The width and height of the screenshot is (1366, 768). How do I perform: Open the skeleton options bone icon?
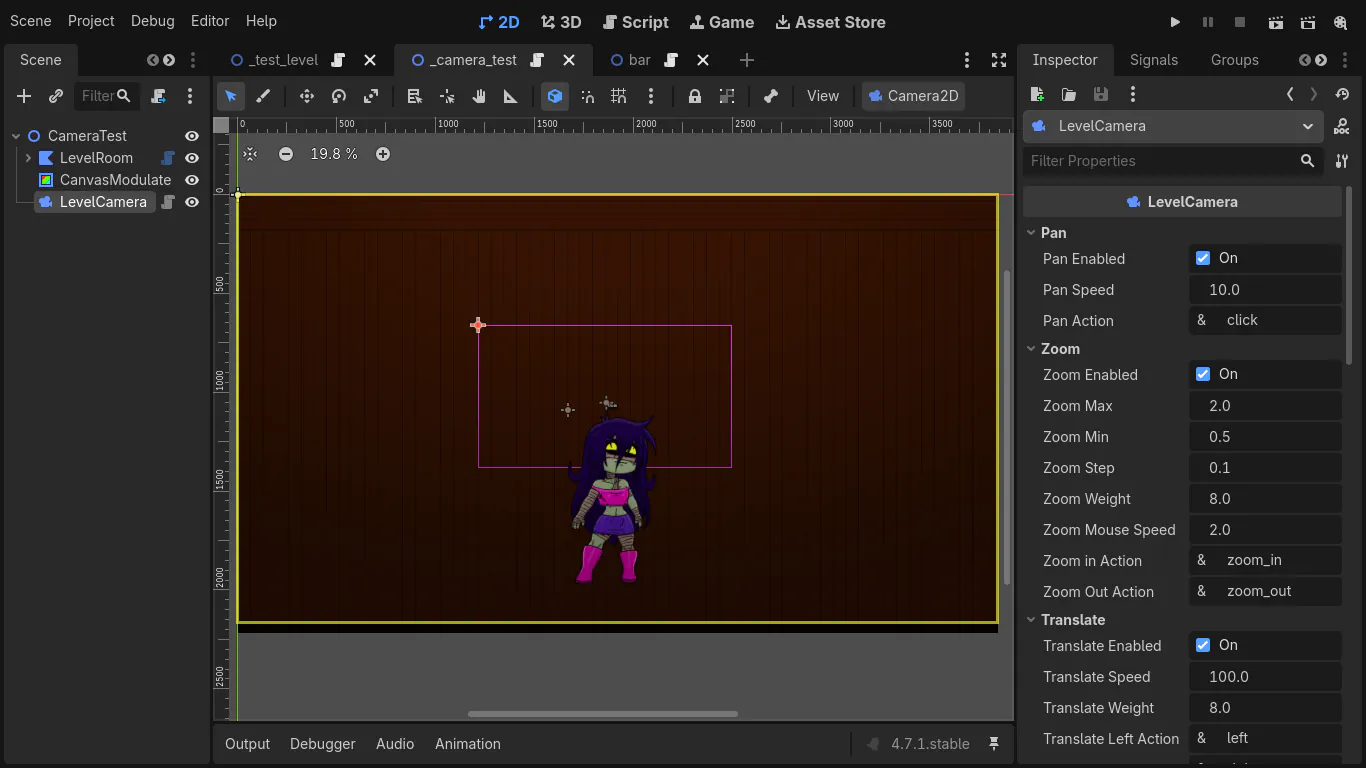pos(771,96)
